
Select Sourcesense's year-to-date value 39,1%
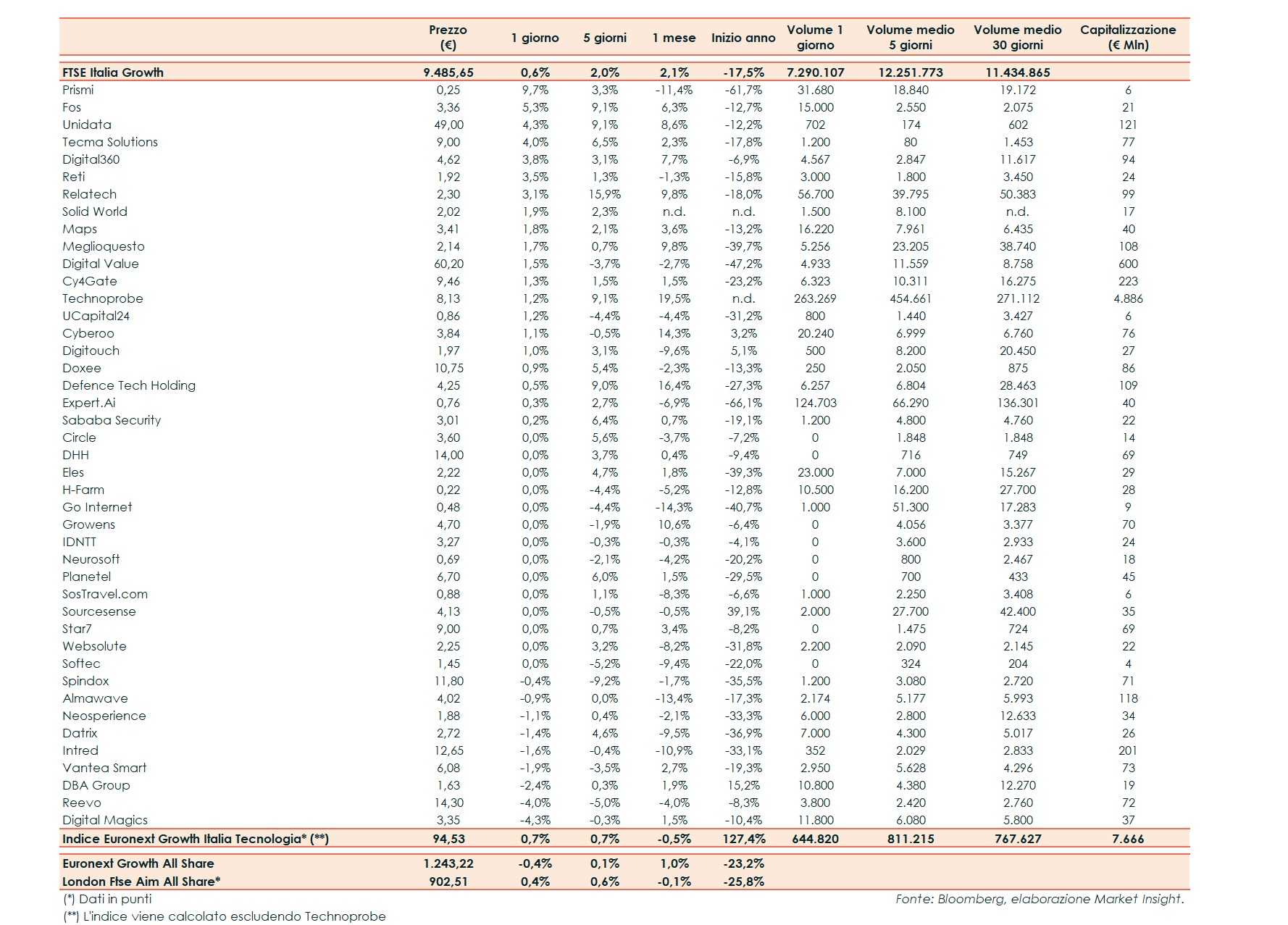[743, 611]
